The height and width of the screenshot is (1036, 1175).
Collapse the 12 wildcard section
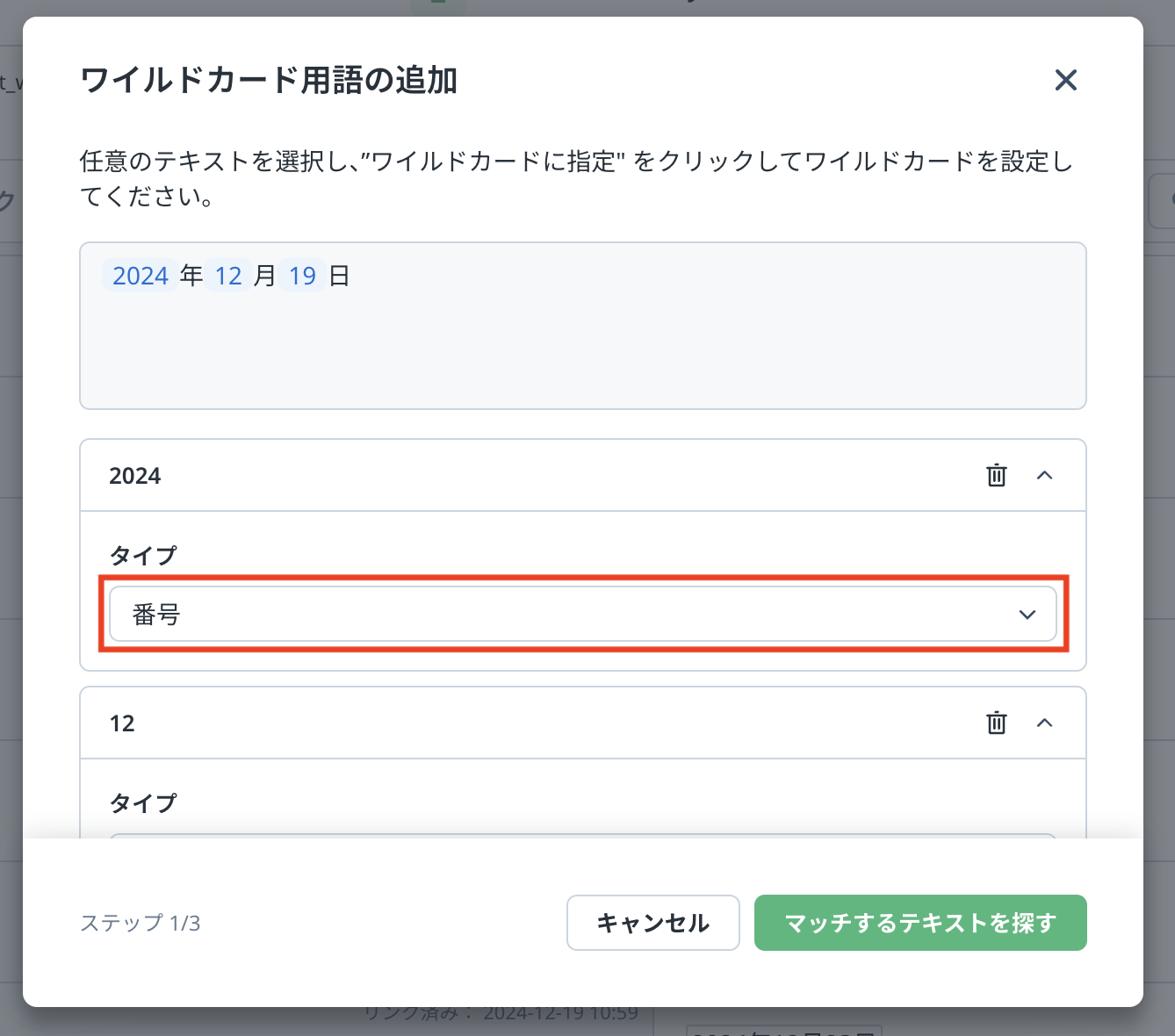click(1044, 723)
